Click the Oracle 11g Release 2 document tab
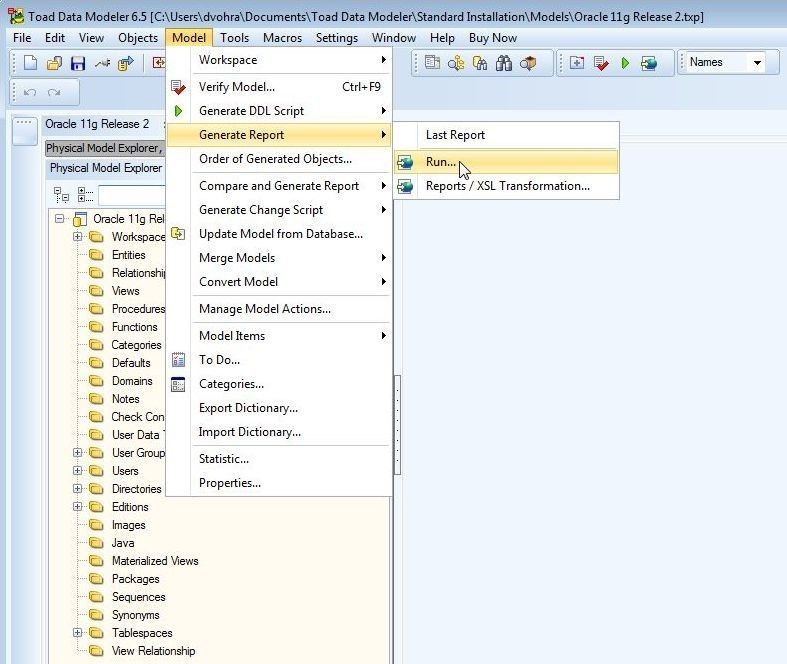The image size is (787, 664). (x=97, y=124)
